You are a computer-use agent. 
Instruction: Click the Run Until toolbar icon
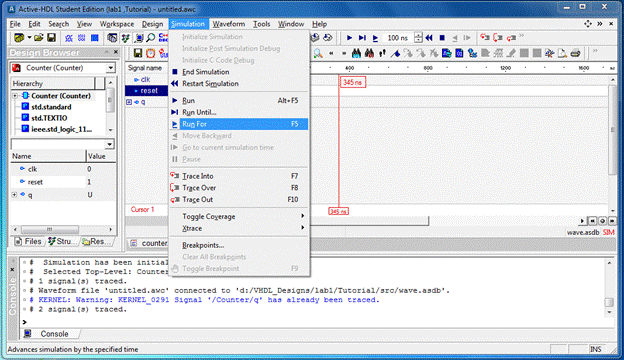click(362, 38)
